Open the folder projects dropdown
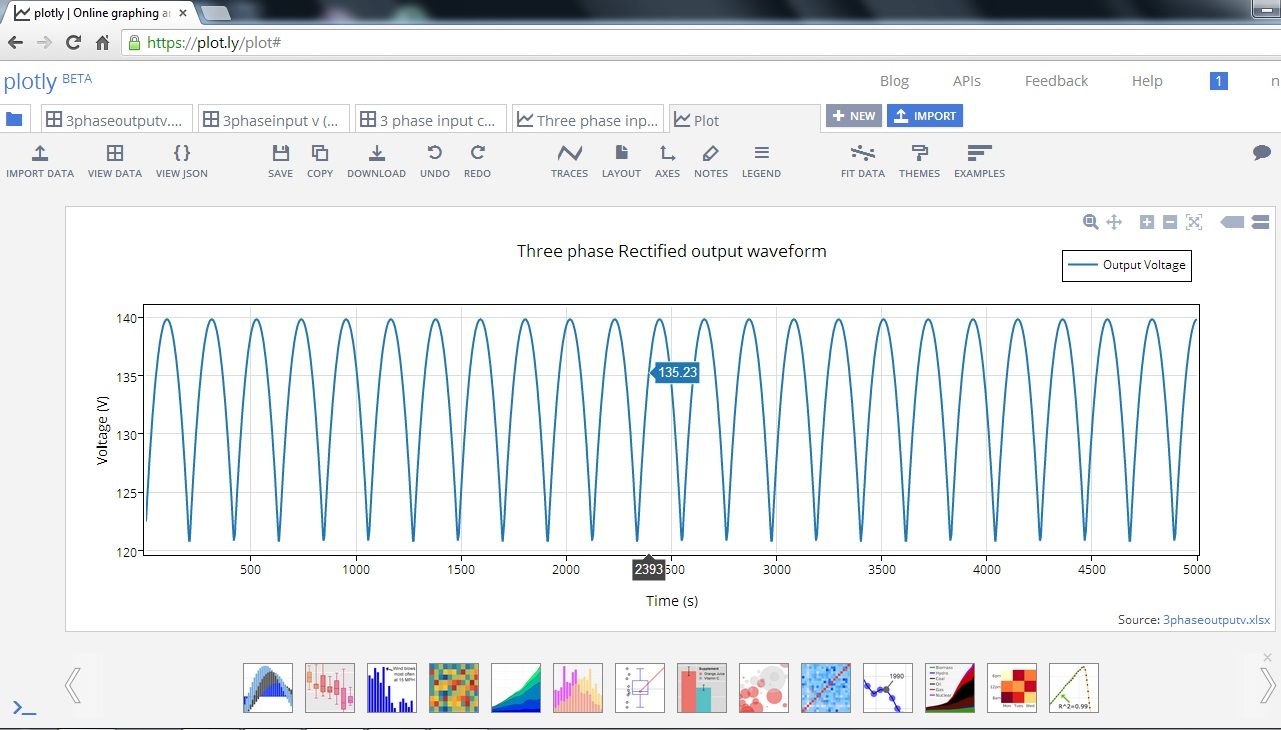 tap(14, 118)
